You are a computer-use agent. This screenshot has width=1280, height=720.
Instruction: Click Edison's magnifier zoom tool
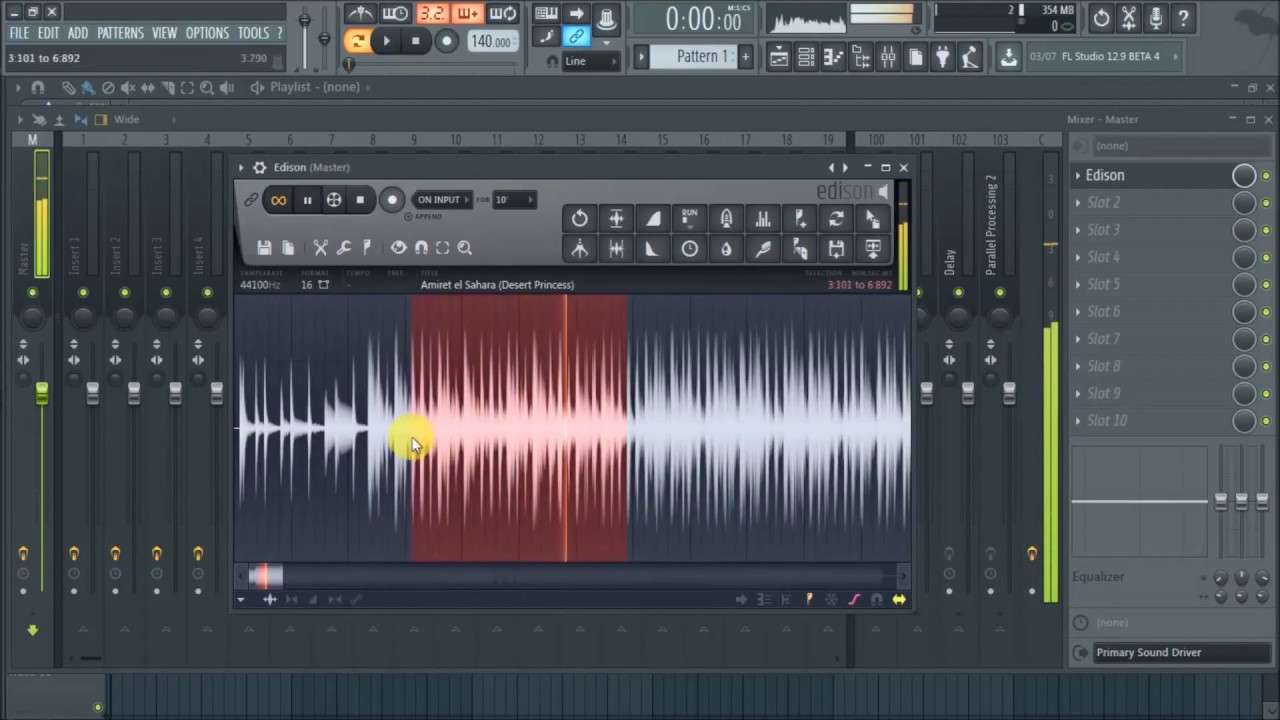tap(464, 248)
